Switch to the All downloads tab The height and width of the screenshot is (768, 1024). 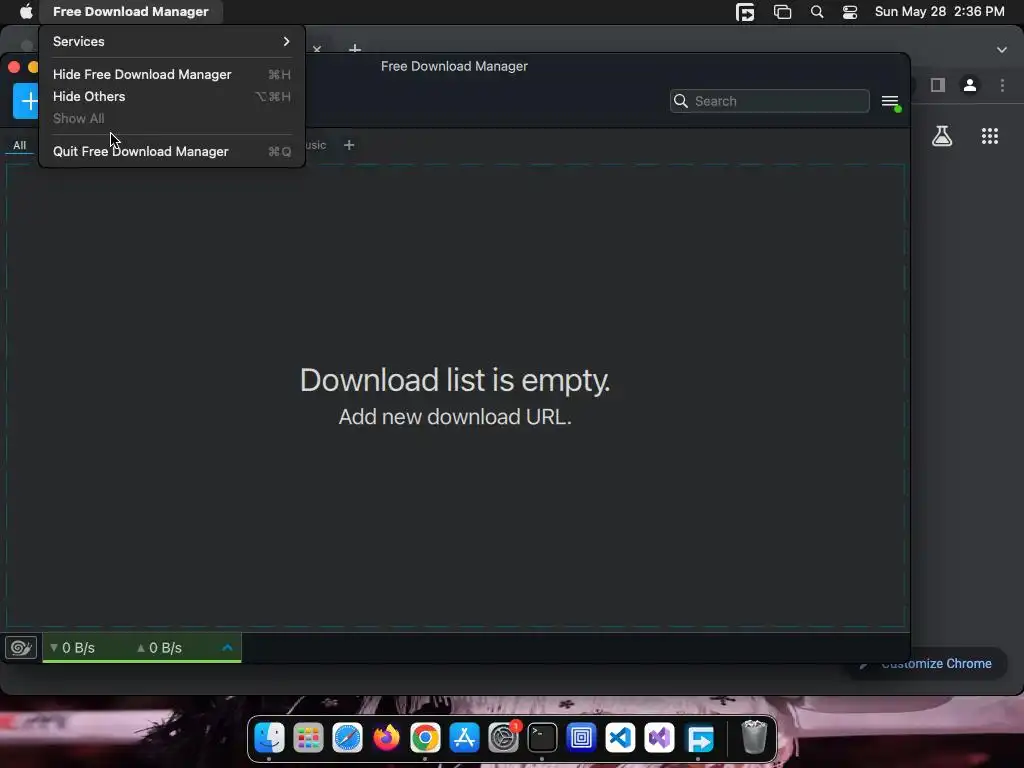20,145
